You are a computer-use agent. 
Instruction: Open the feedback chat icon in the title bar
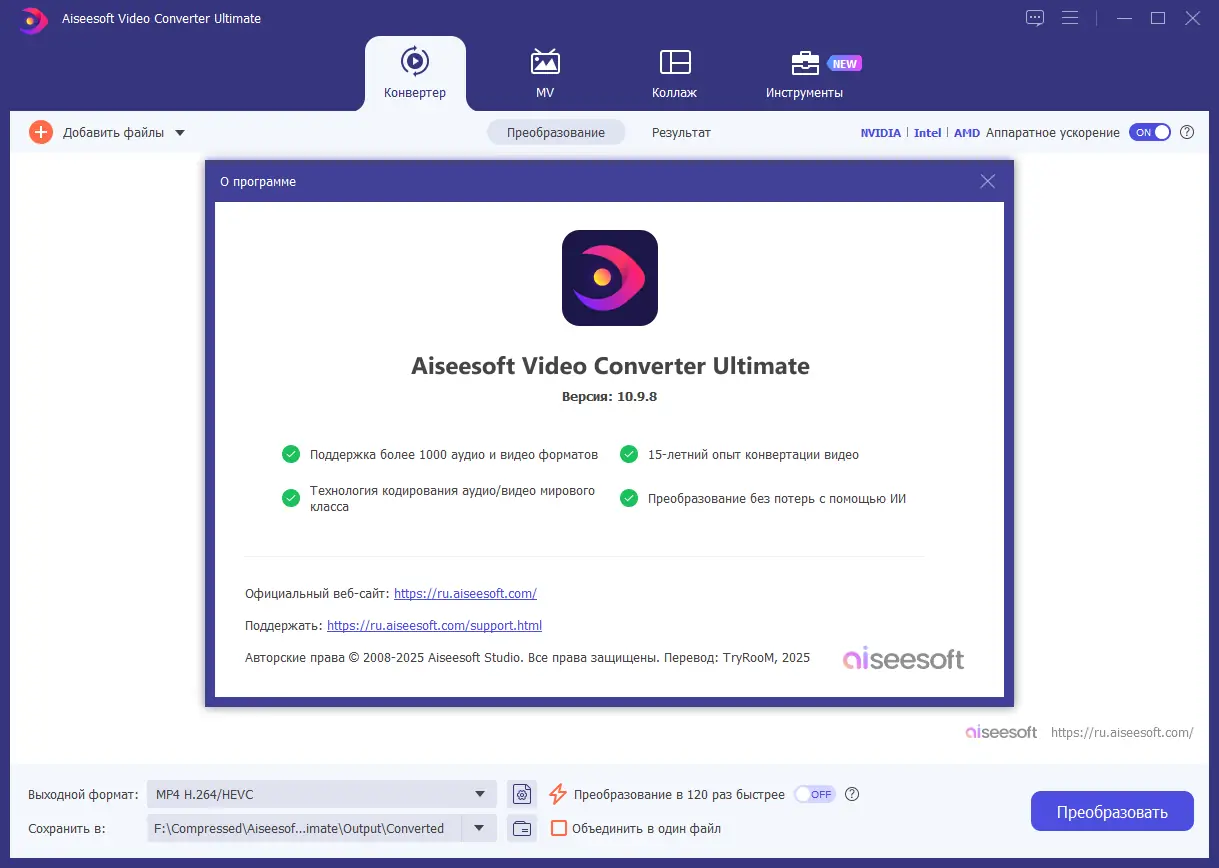[1035, 18]
